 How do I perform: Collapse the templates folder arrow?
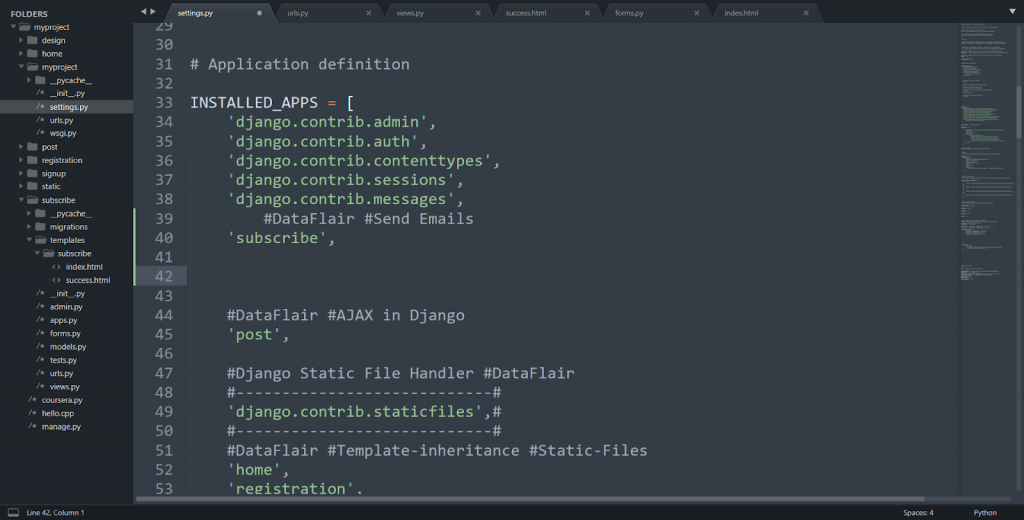pos(29,240)
